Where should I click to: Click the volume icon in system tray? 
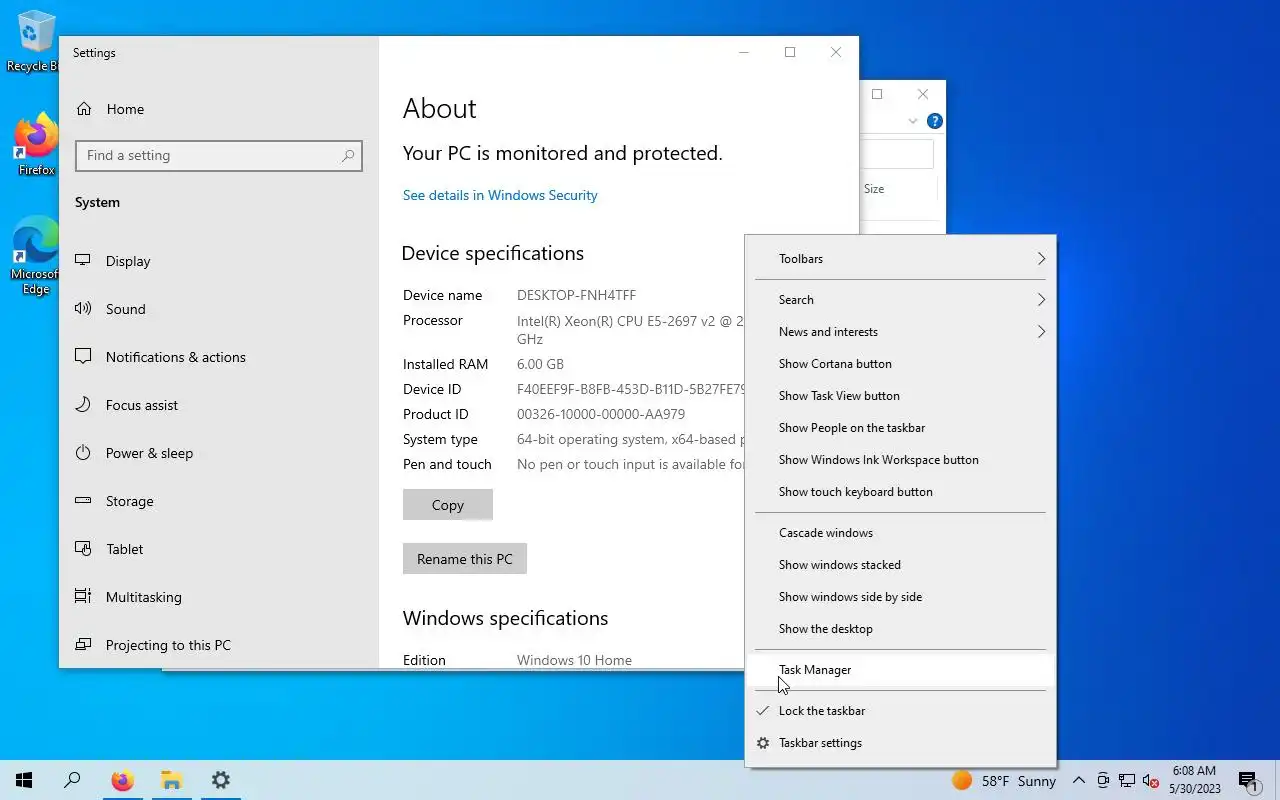(1151, 781)
